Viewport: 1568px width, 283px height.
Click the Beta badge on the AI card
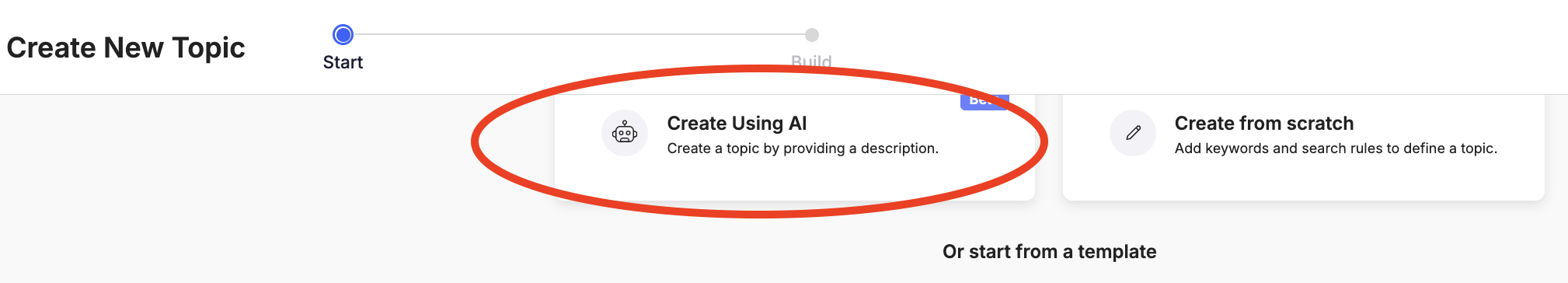click(984, 101)
